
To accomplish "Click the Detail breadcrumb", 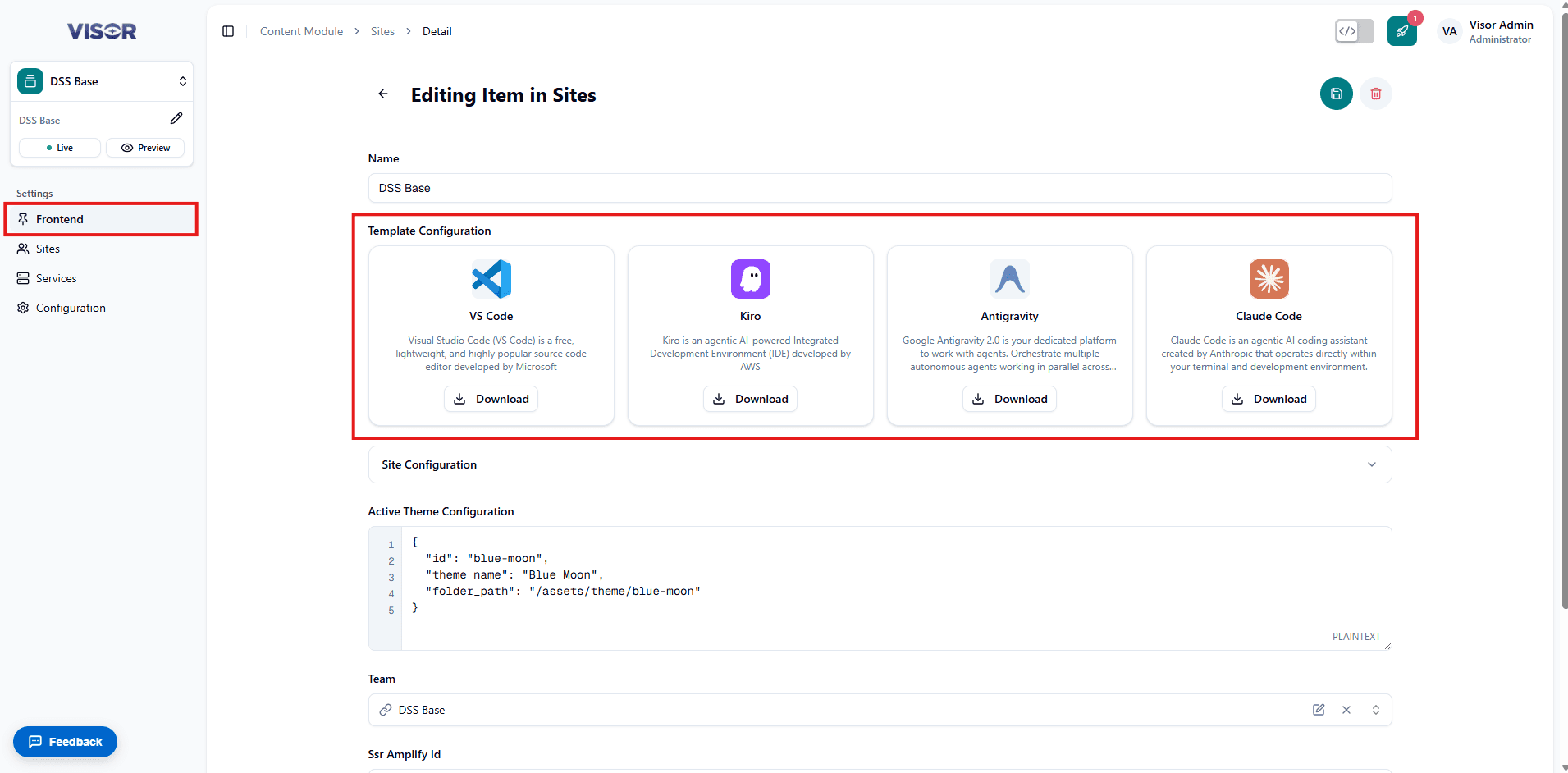I will tap(437, 31).
